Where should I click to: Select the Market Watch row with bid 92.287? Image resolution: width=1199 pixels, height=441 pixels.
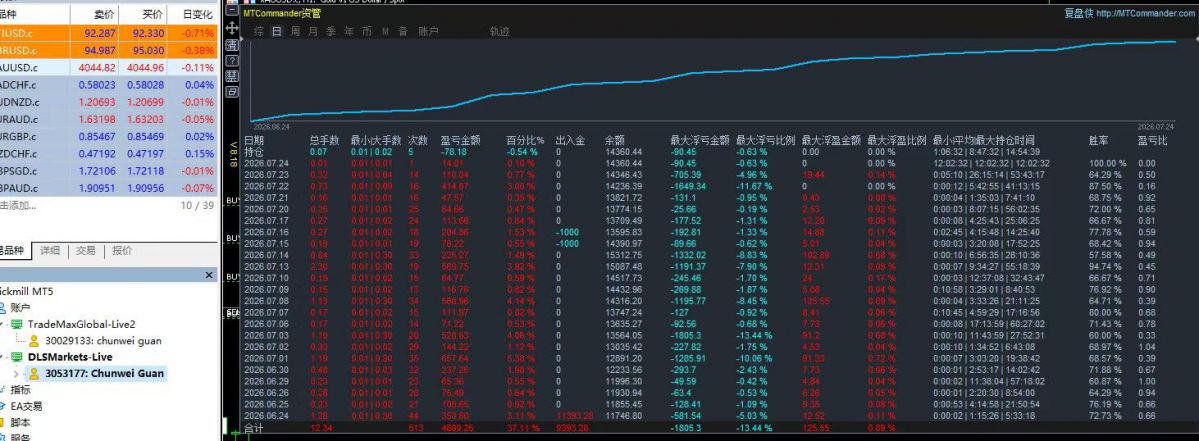click(x=109, y=33)
